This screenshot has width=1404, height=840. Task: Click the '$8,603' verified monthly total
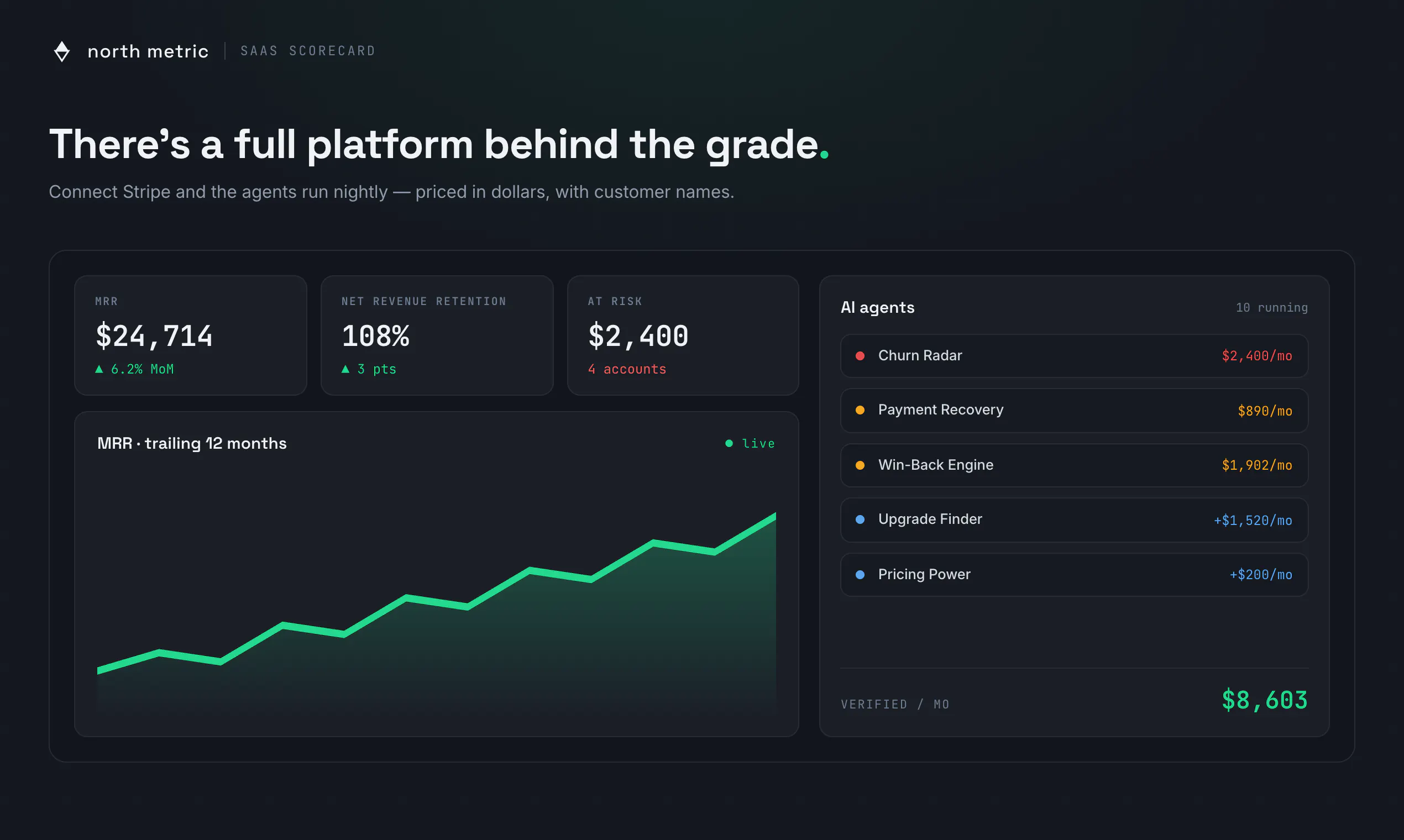click(x=1265, y=700)
